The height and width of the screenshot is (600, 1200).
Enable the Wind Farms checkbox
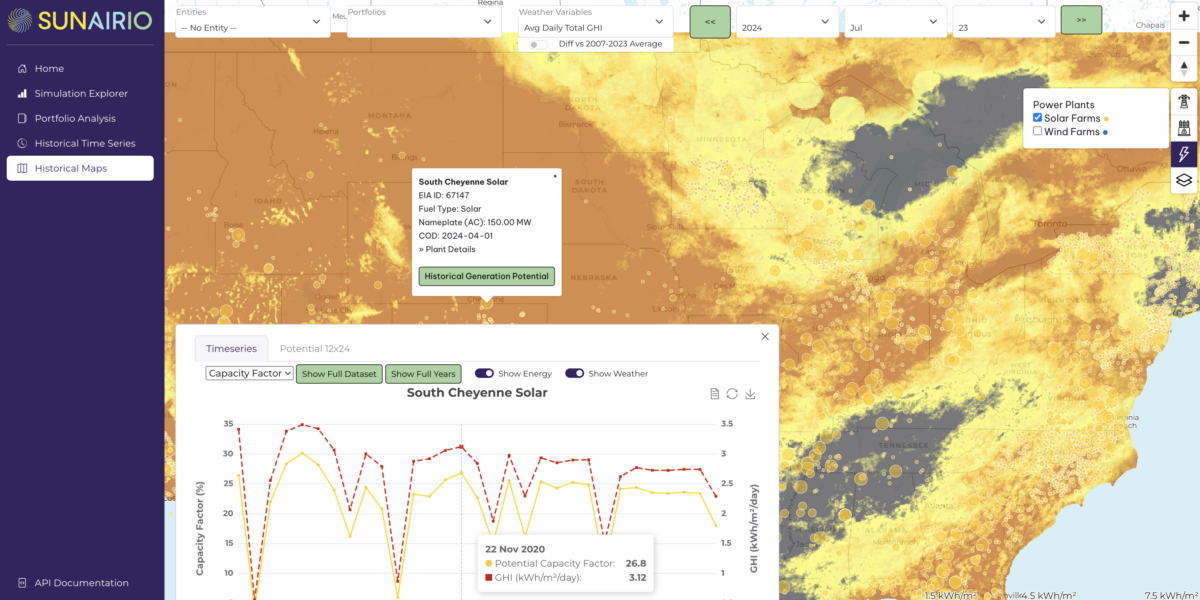(1038, 131)
